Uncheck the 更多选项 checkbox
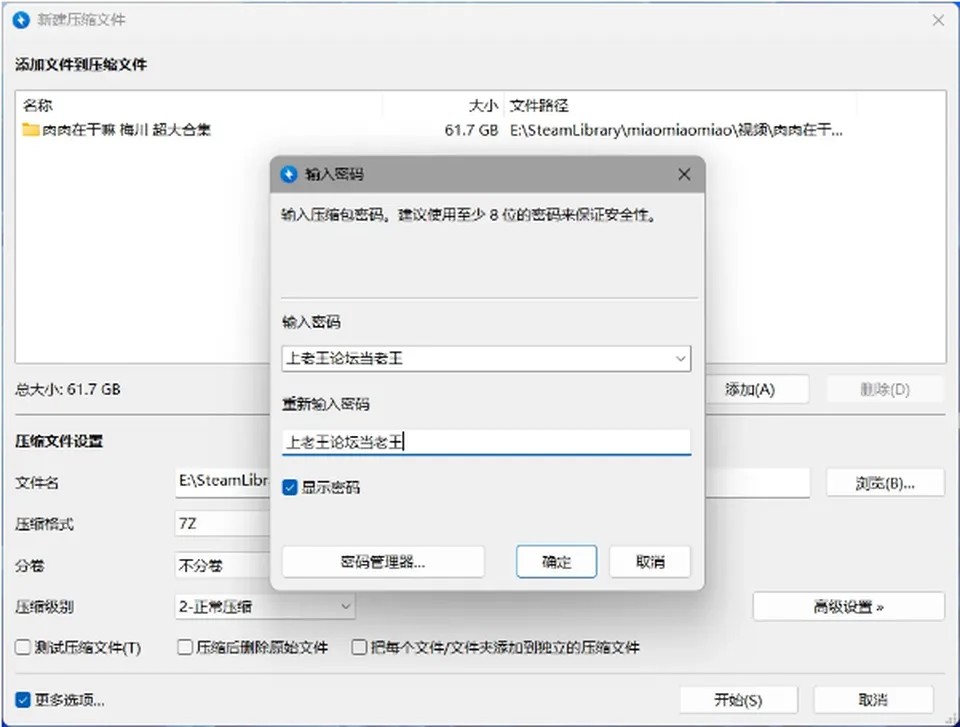 [23, 700]
